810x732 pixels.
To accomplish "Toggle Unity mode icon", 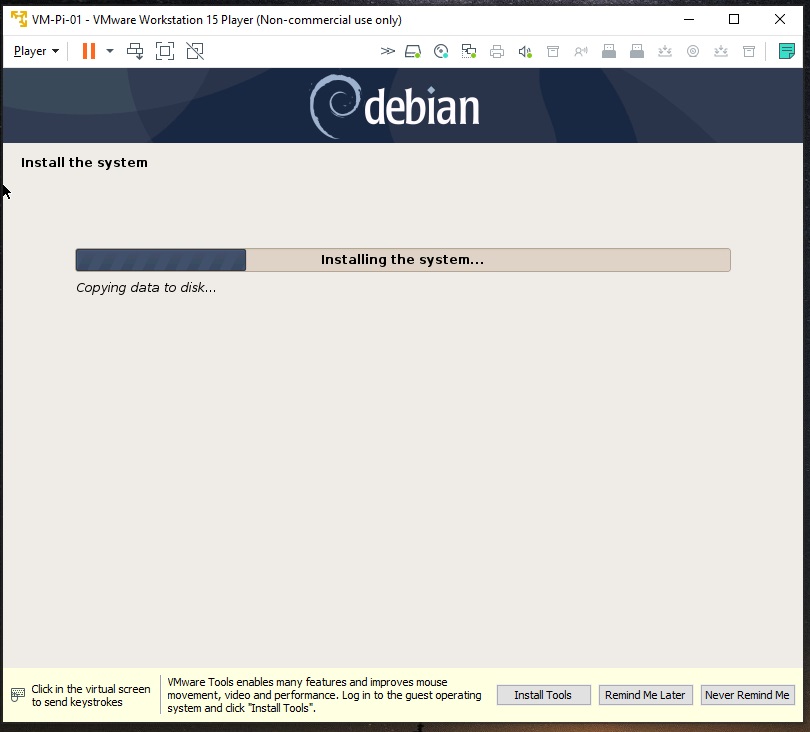I will [x=195, y=51].
